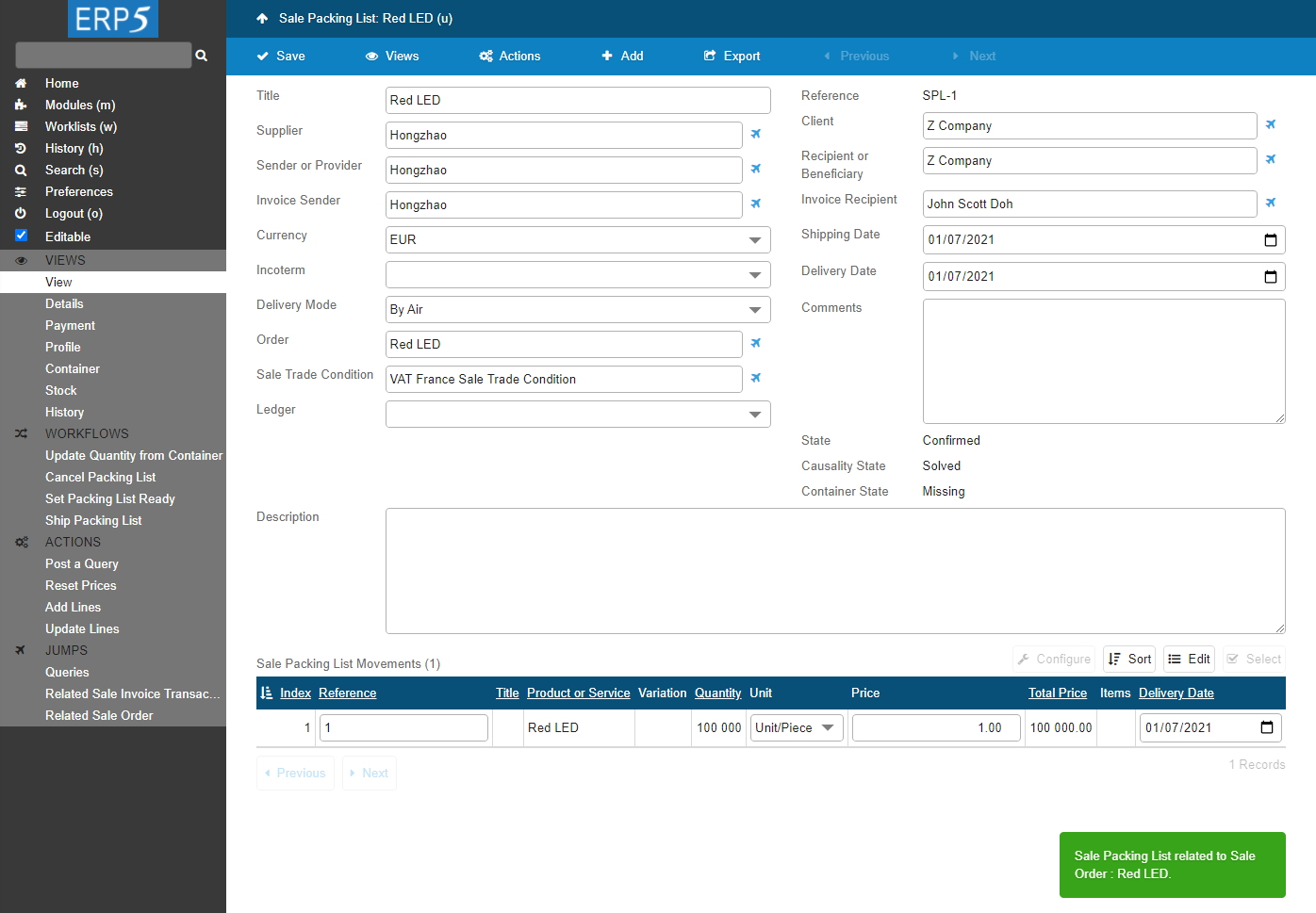Click Add in the toolbar
The image size is (1316, 913).
622,56
